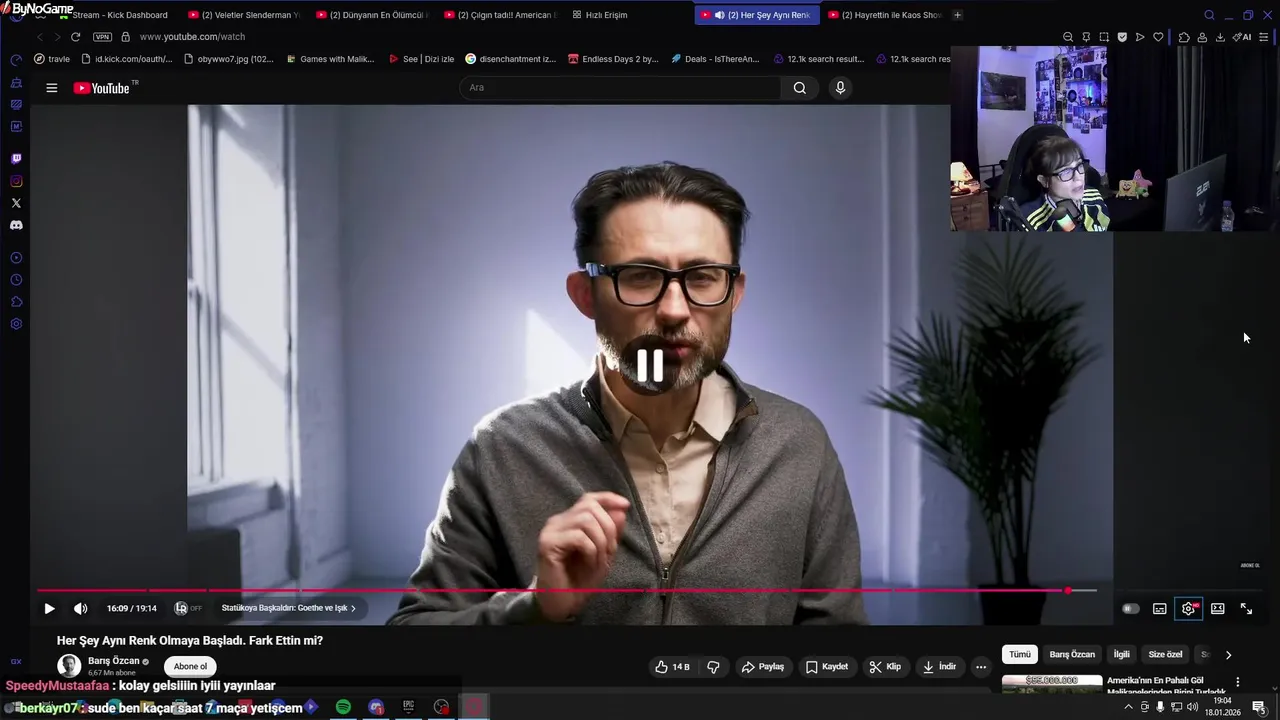Open Discord in browser sidebar
This screenshot has height=720, width=1280.
(16, 225)
